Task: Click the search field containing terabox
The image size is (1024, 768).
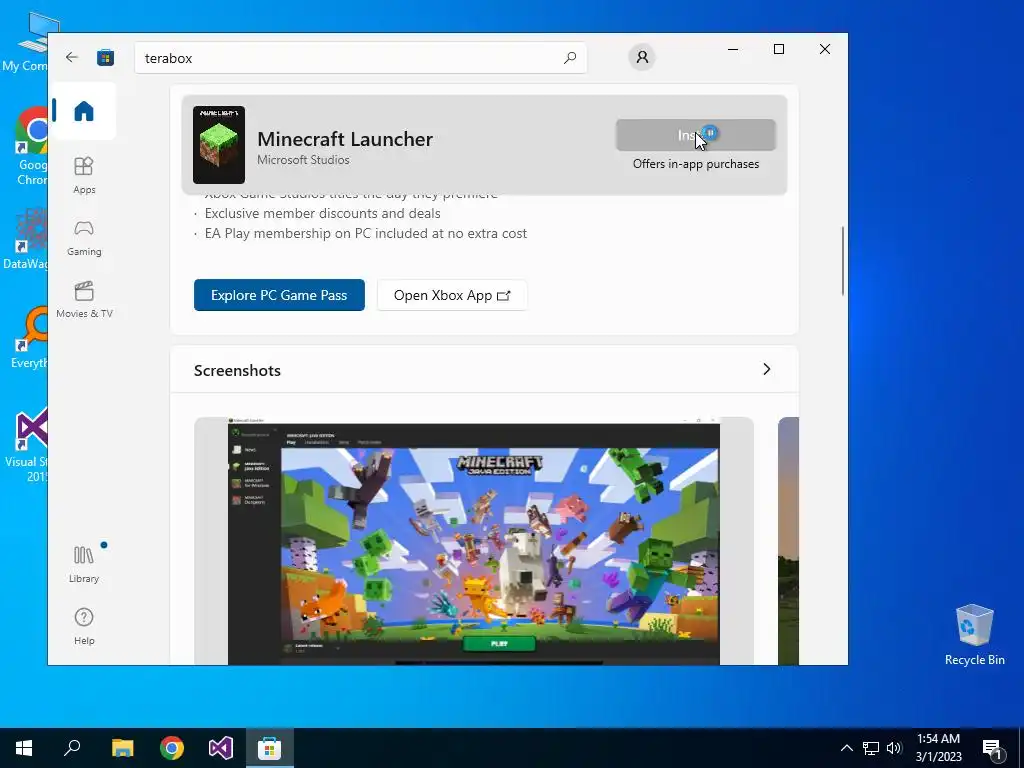Action: (x=360, y=57)
